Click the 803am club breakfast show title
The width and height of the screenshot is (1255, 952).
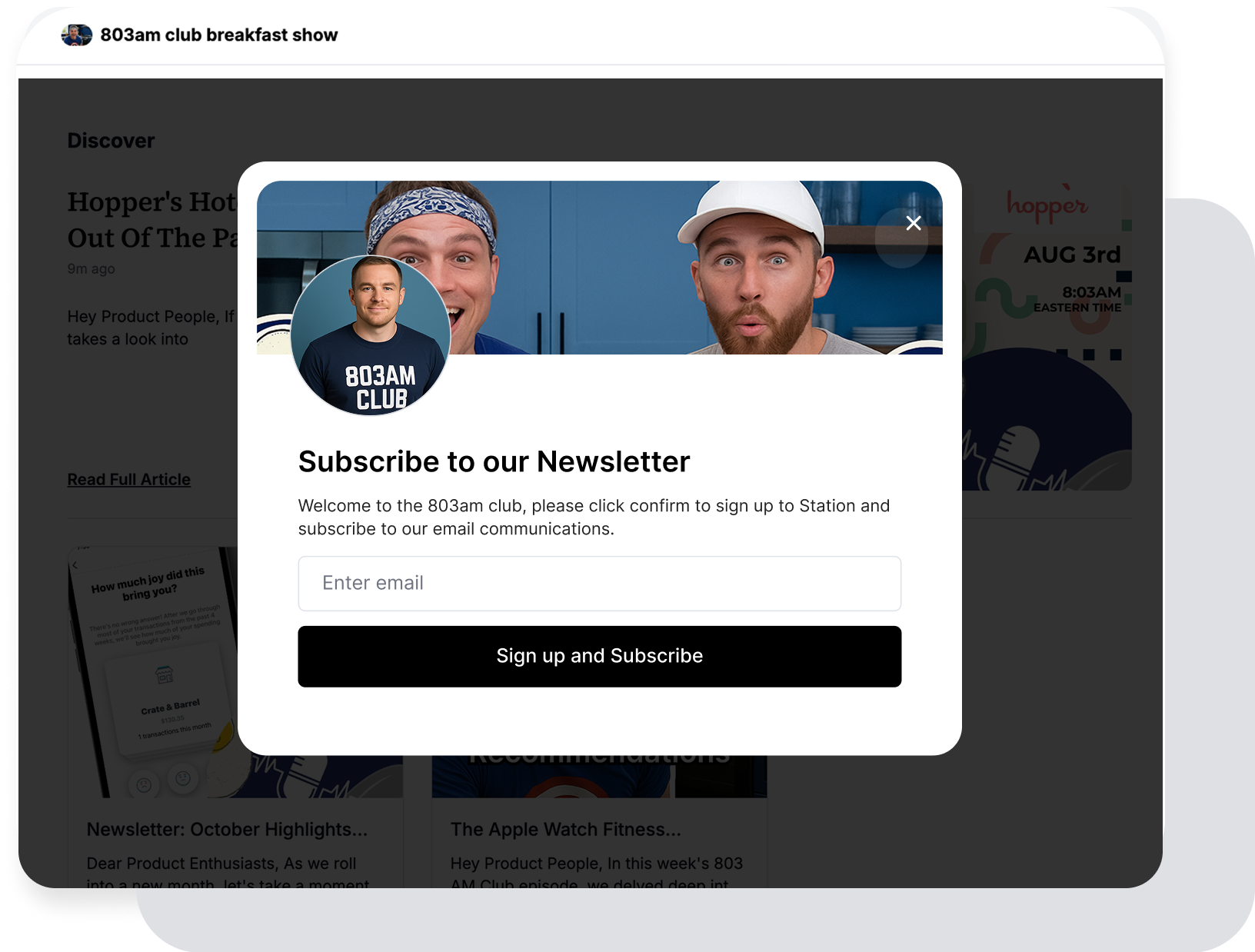[x=219, y=35]
